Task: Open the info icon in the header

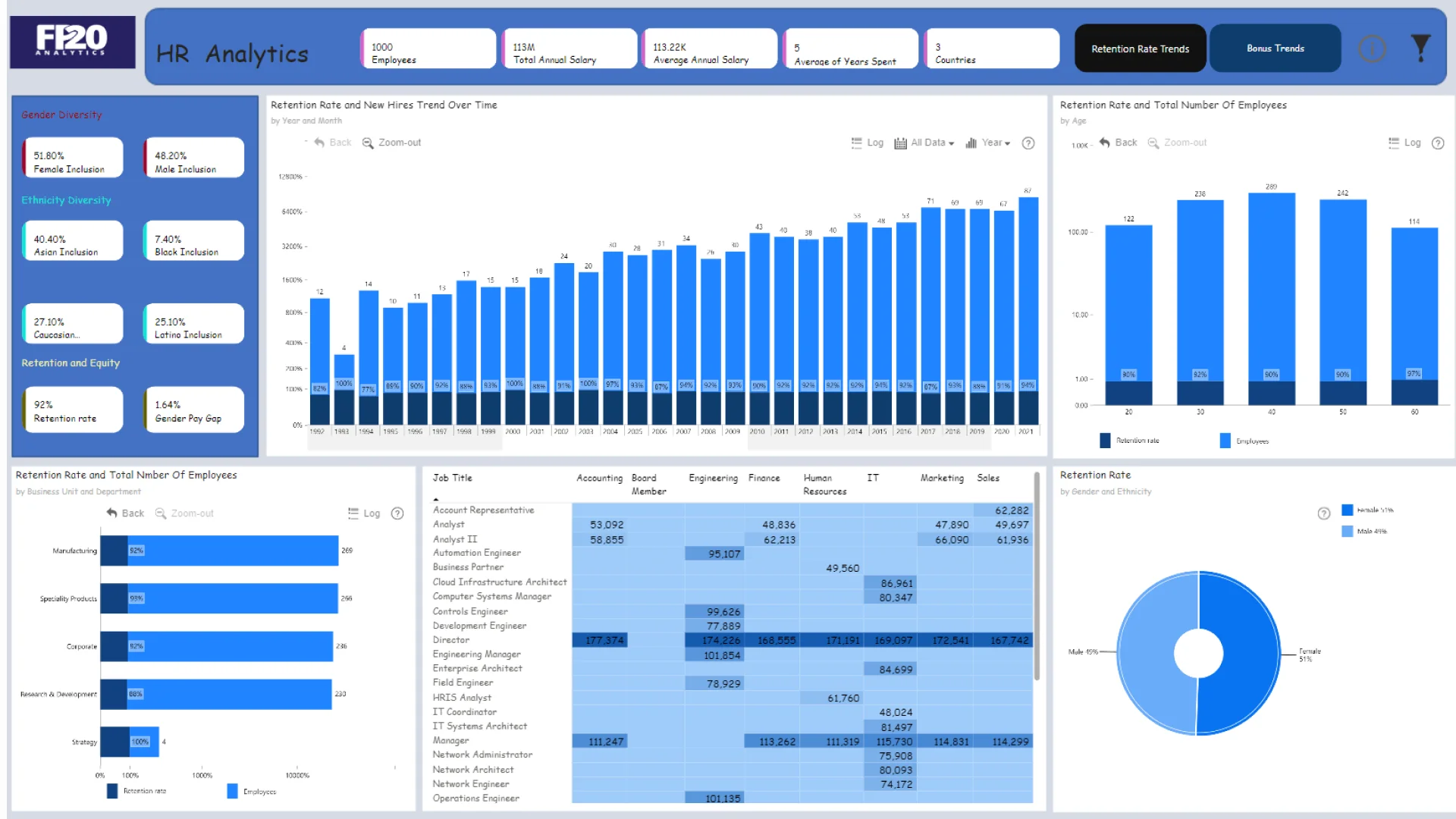Action: click(x=1371, y=49)
